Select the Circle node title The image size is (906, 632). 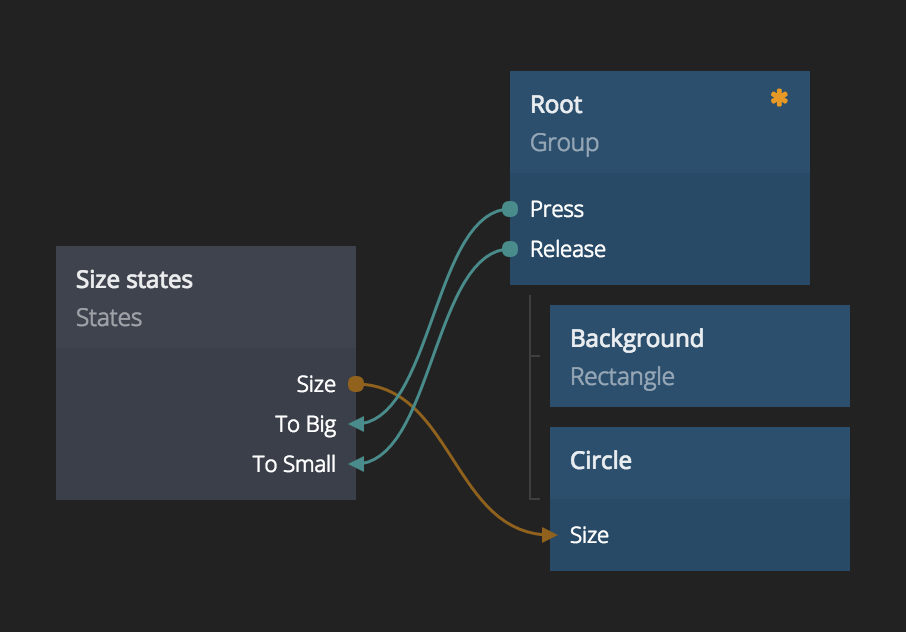pyautogui.click(x=601, y=461)
